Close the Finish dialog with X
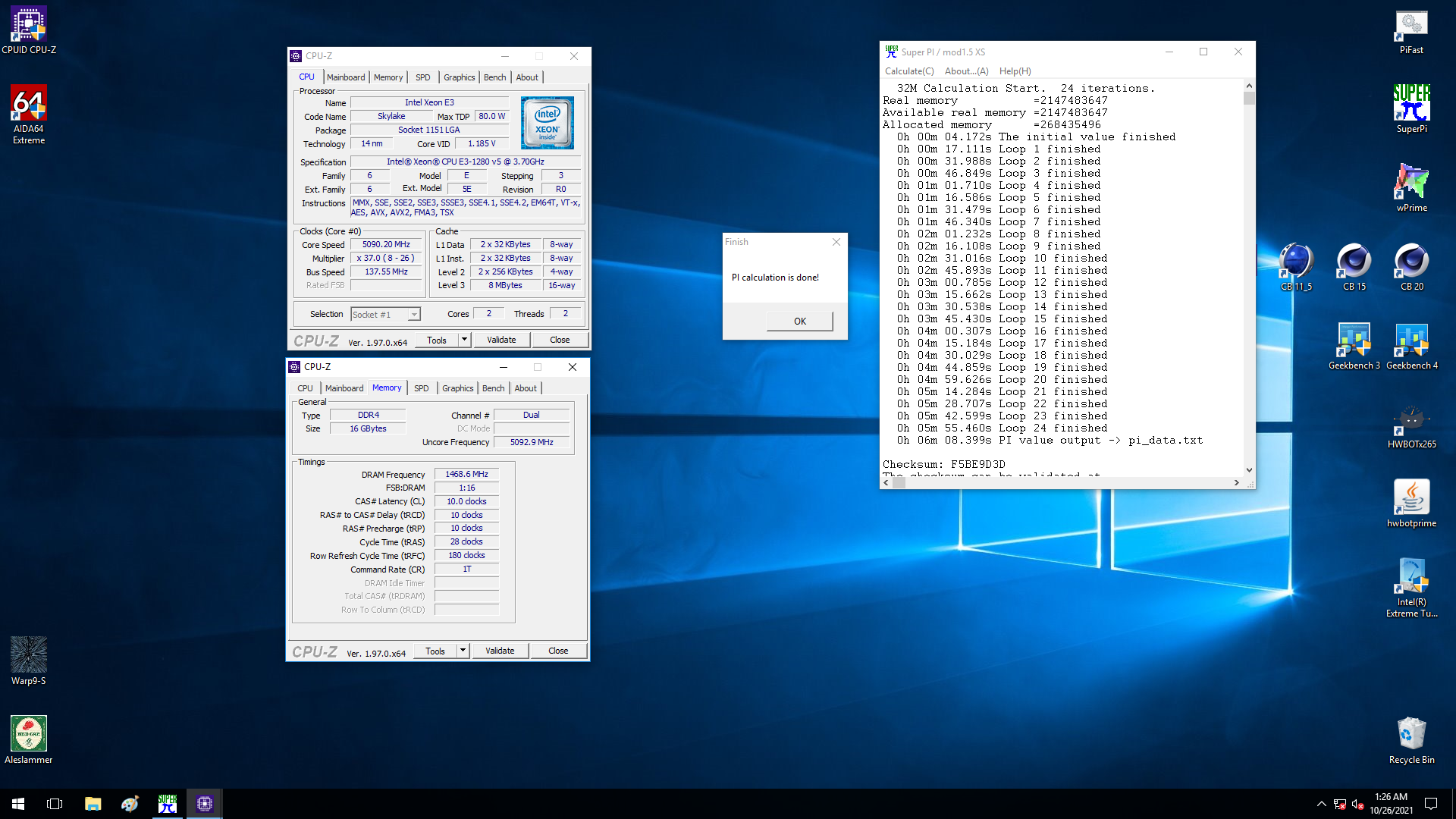Viewport: 1456px width, 819px height. click(836, 242)
